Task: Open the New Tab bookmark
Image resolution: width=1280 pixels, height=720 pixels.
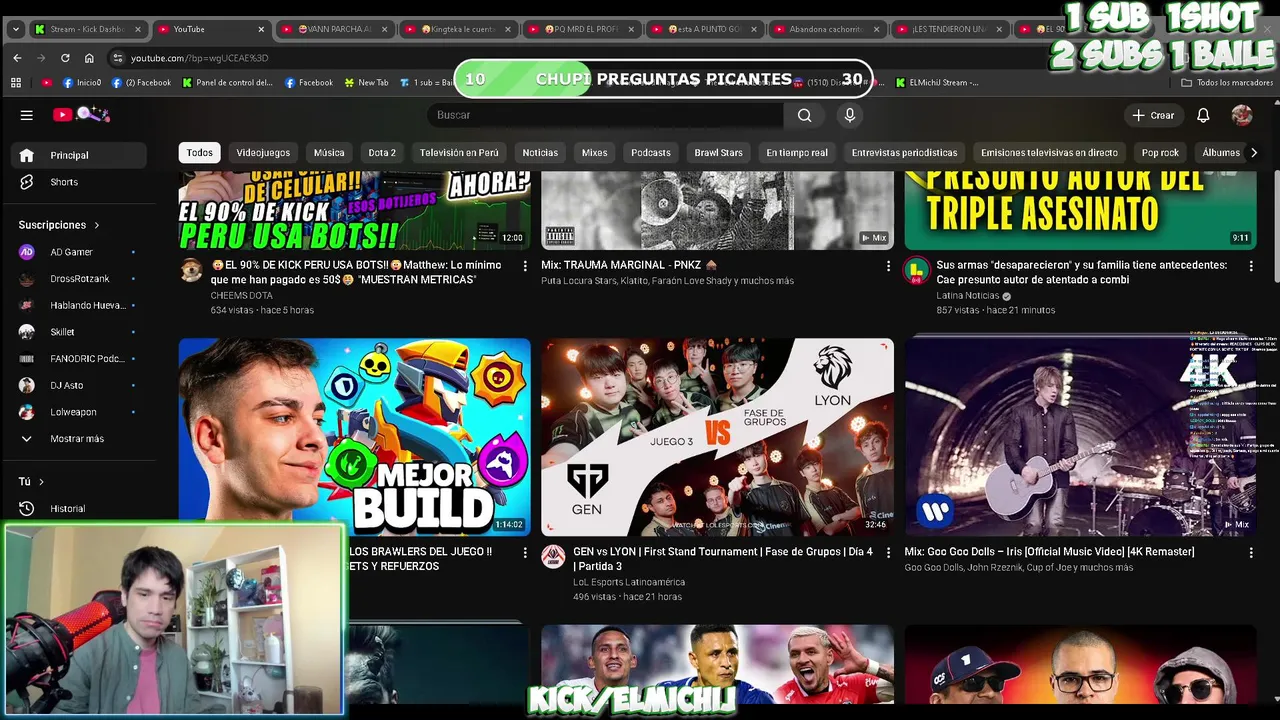Action: click(x=366, y=83)
